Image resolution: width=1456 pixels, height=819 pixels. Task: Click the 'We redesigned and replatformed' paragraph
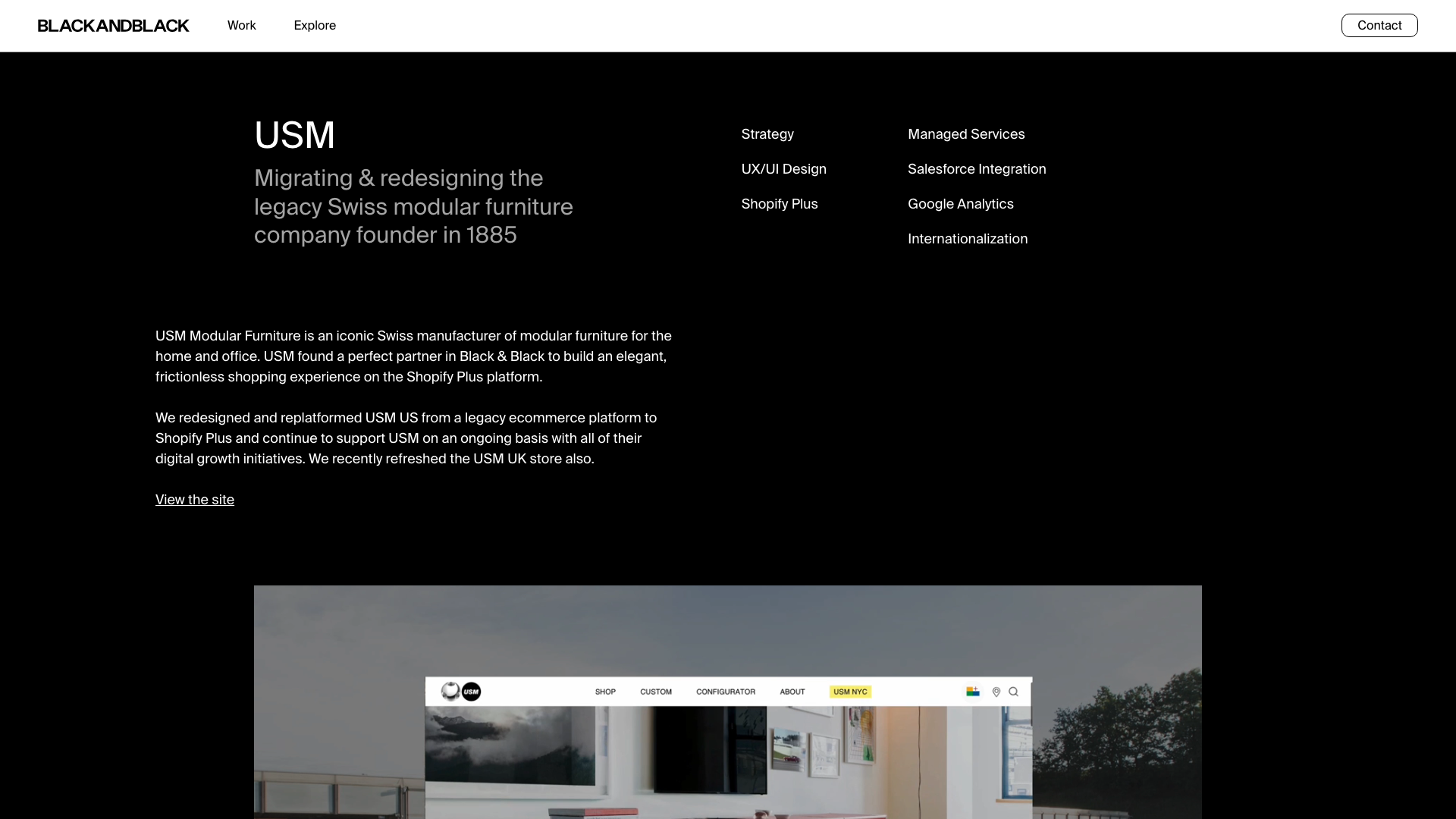coord(406,438)
